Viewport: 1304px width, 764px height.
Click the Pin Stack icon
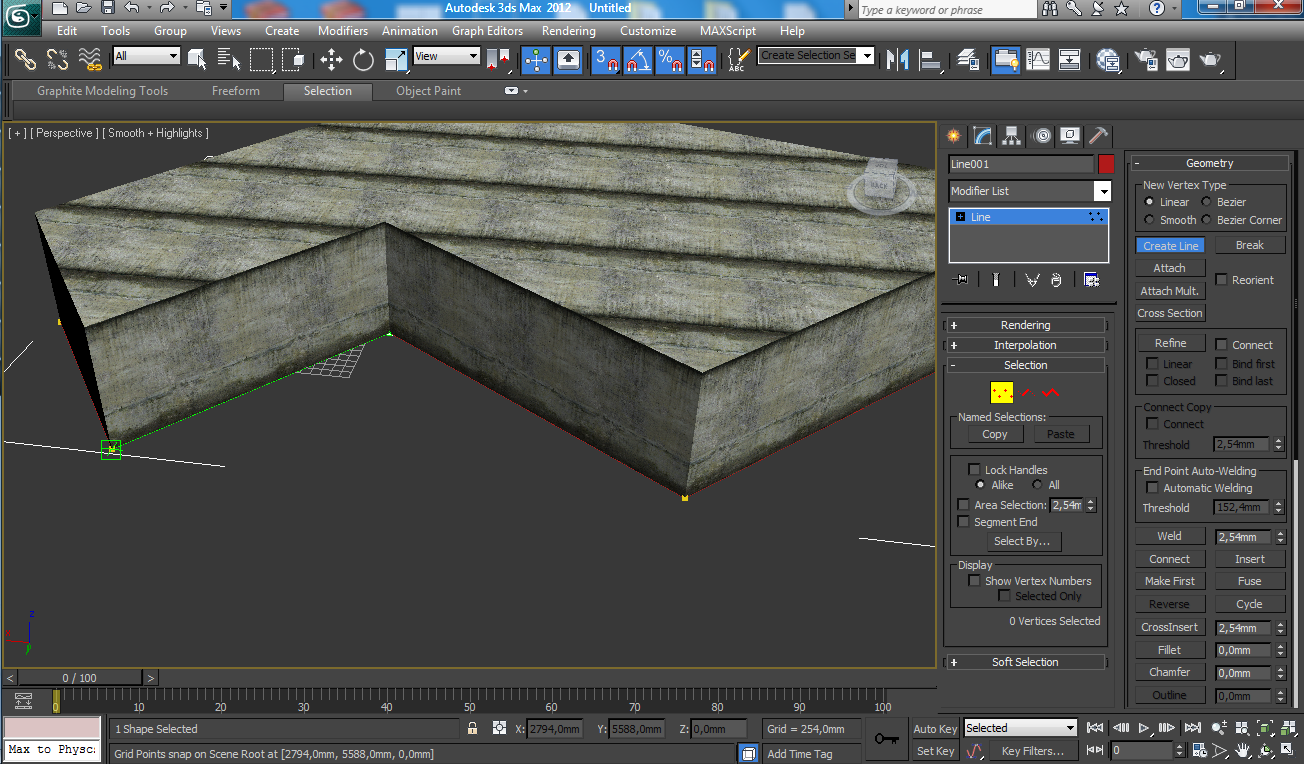pos(962,280)
